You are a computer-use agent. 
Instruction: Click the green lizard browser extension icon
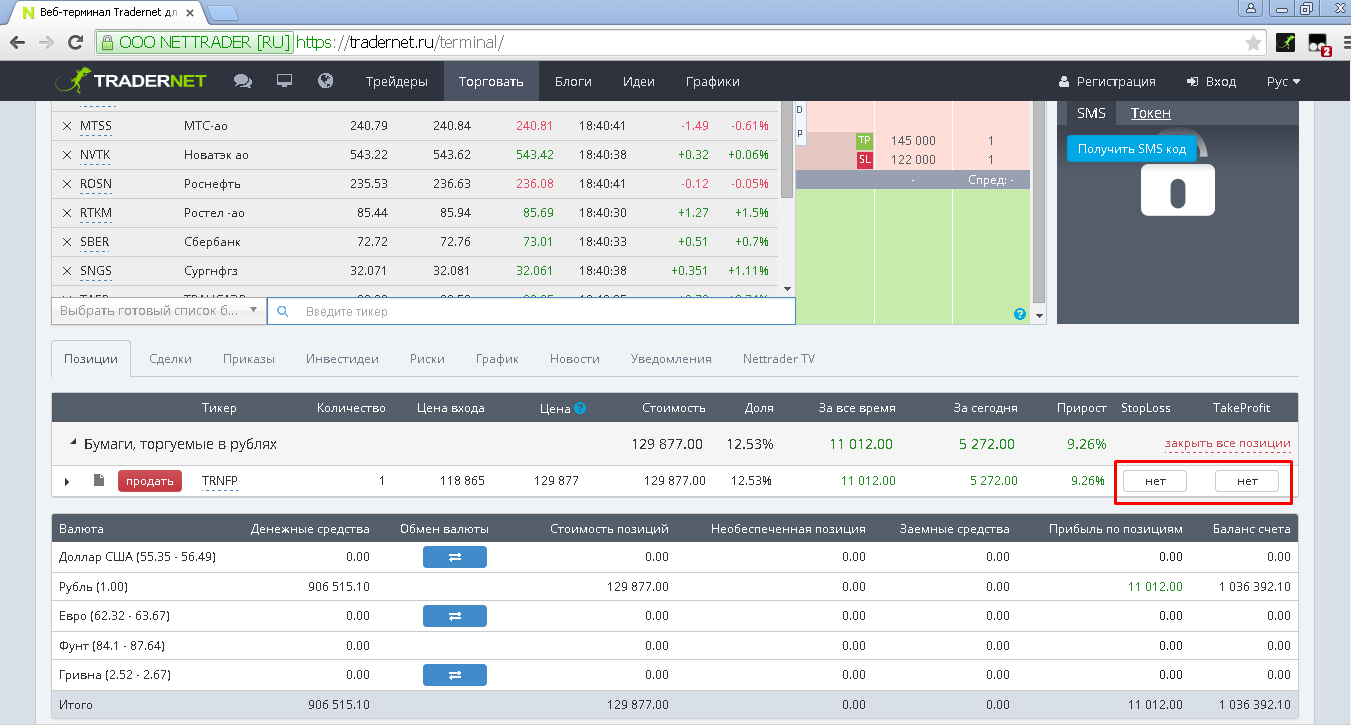click(1286, 43)
